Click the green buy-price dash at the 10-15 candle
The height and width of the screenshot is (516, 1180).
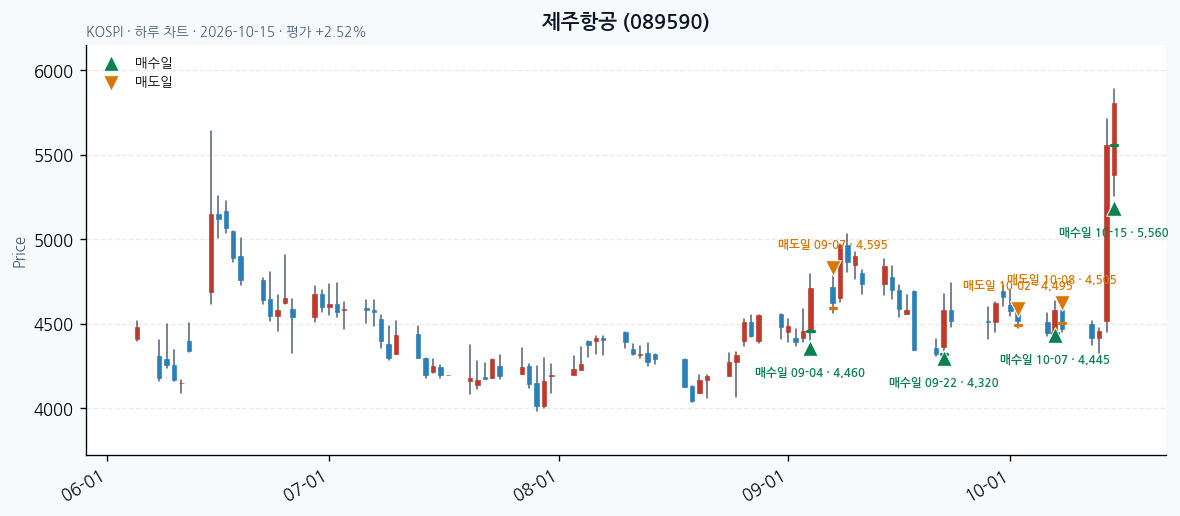1115,145
